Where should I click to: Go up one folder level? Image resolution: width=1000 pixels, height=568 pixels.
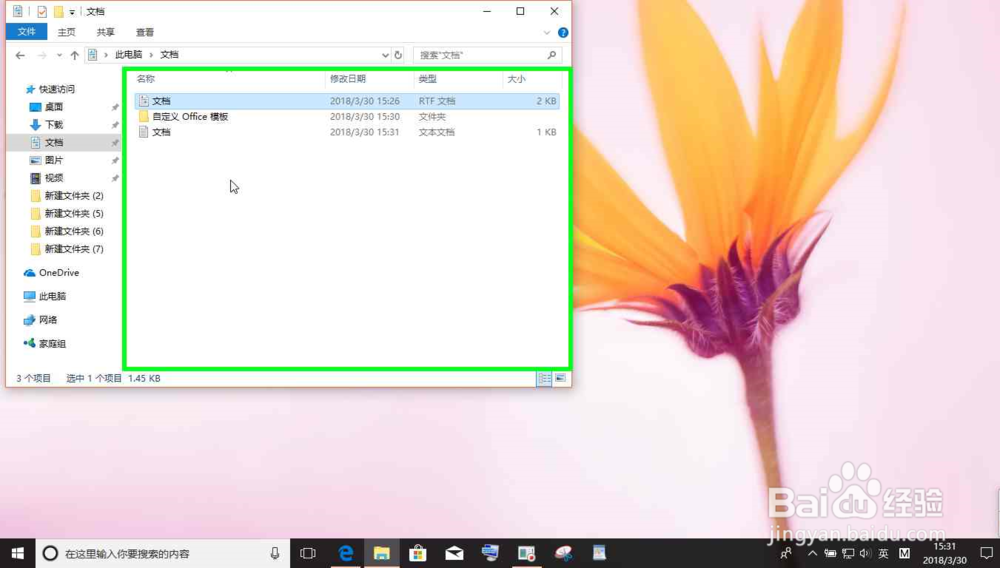75,55
